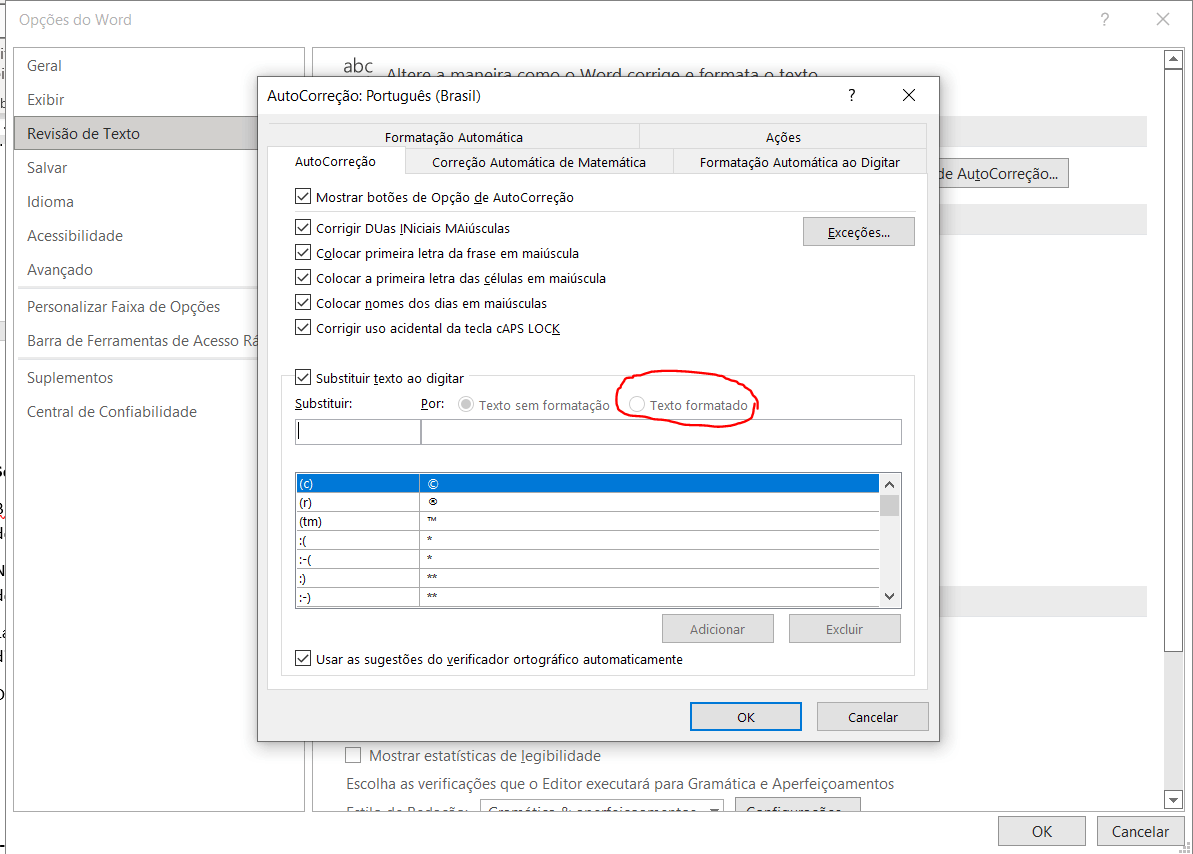Open Formatação Automática ao Digitar tab
The height and width of the screenshot is (854, 1193).
800,162
